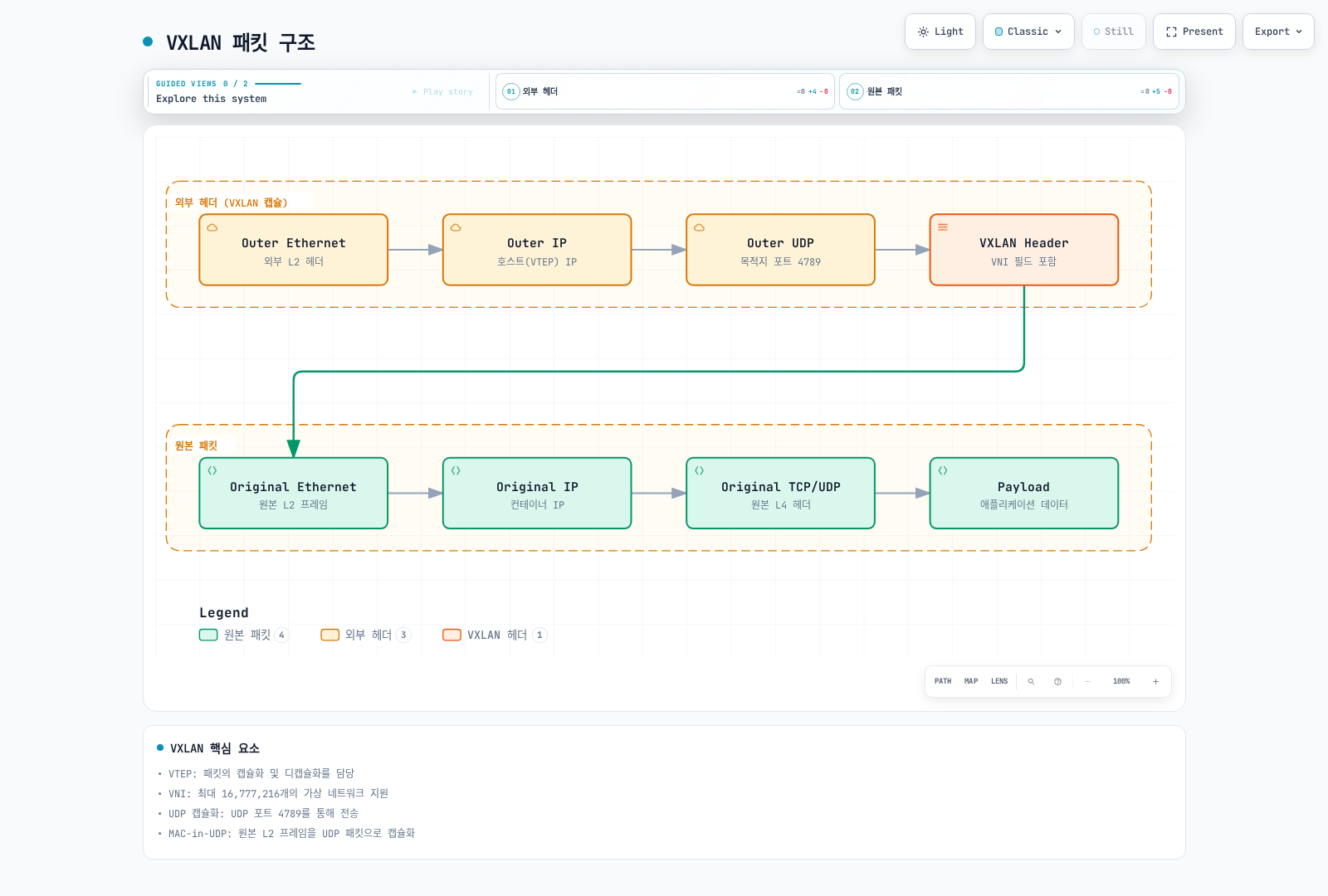Click the Legend heading

point(224,613)
